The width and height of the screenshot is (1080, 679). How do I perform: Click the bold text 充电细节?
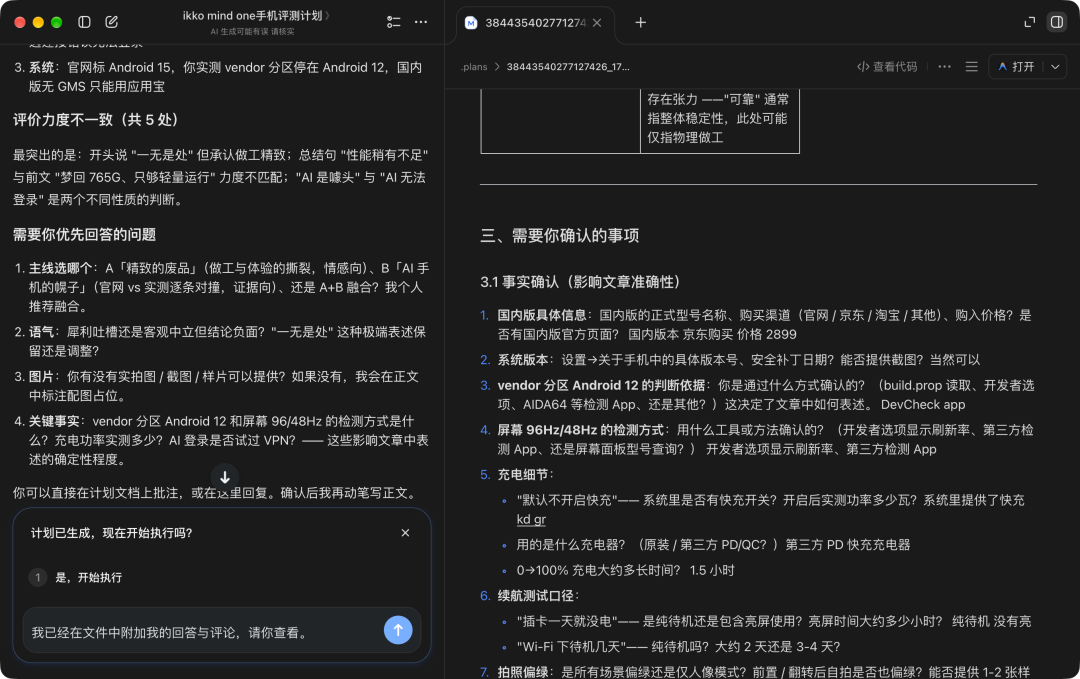tap(523, 474)
